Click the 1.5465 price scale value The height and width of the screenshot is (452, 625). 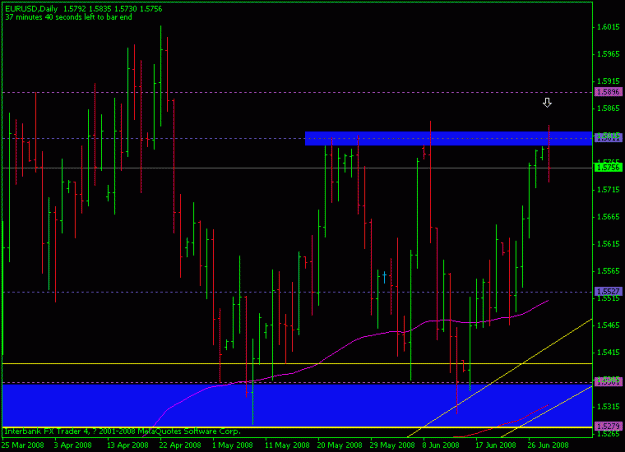click(x=609, y=326)
